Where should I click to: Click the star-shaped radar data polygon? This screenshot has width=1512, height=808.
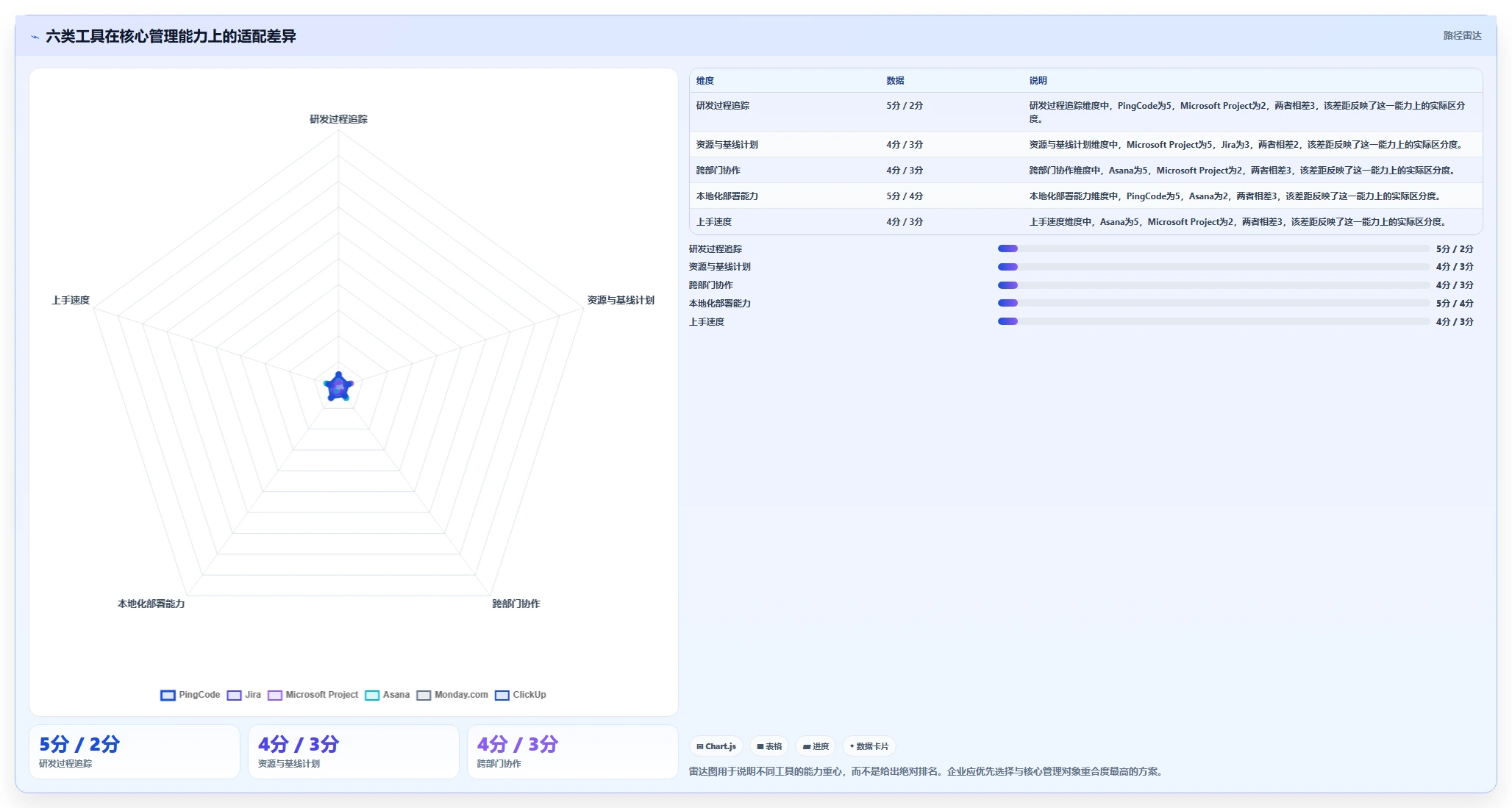338,387
